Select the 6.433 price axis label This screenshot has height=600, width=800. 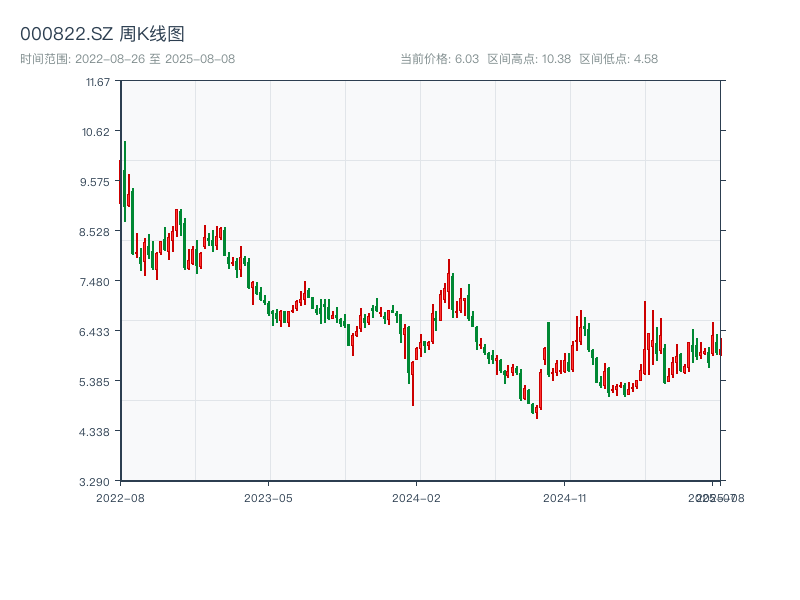point(98,331)
